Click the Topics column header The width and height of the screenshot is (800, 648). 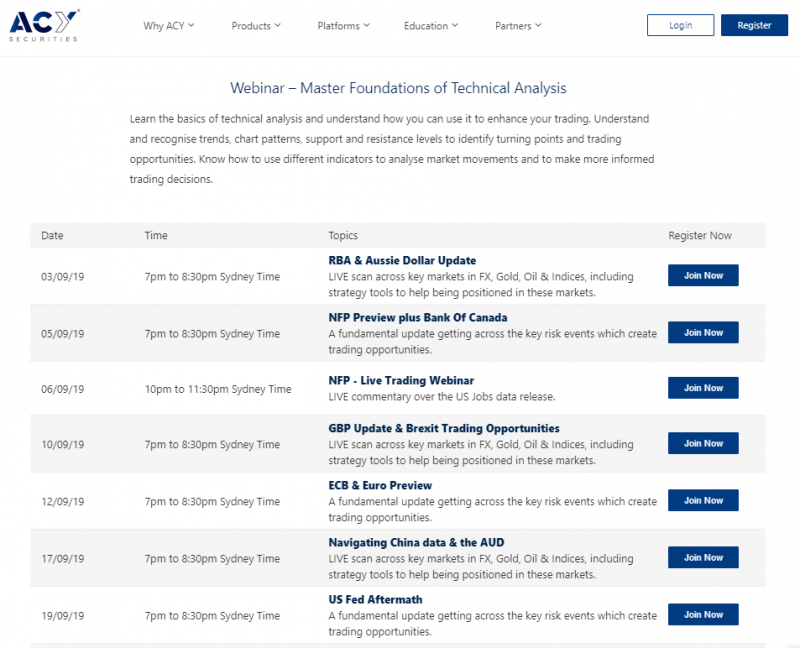coord(343,236)
